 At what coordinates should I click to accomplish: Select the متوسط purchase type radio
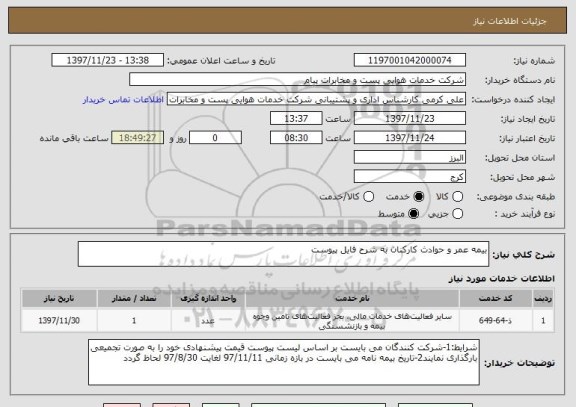413,213
